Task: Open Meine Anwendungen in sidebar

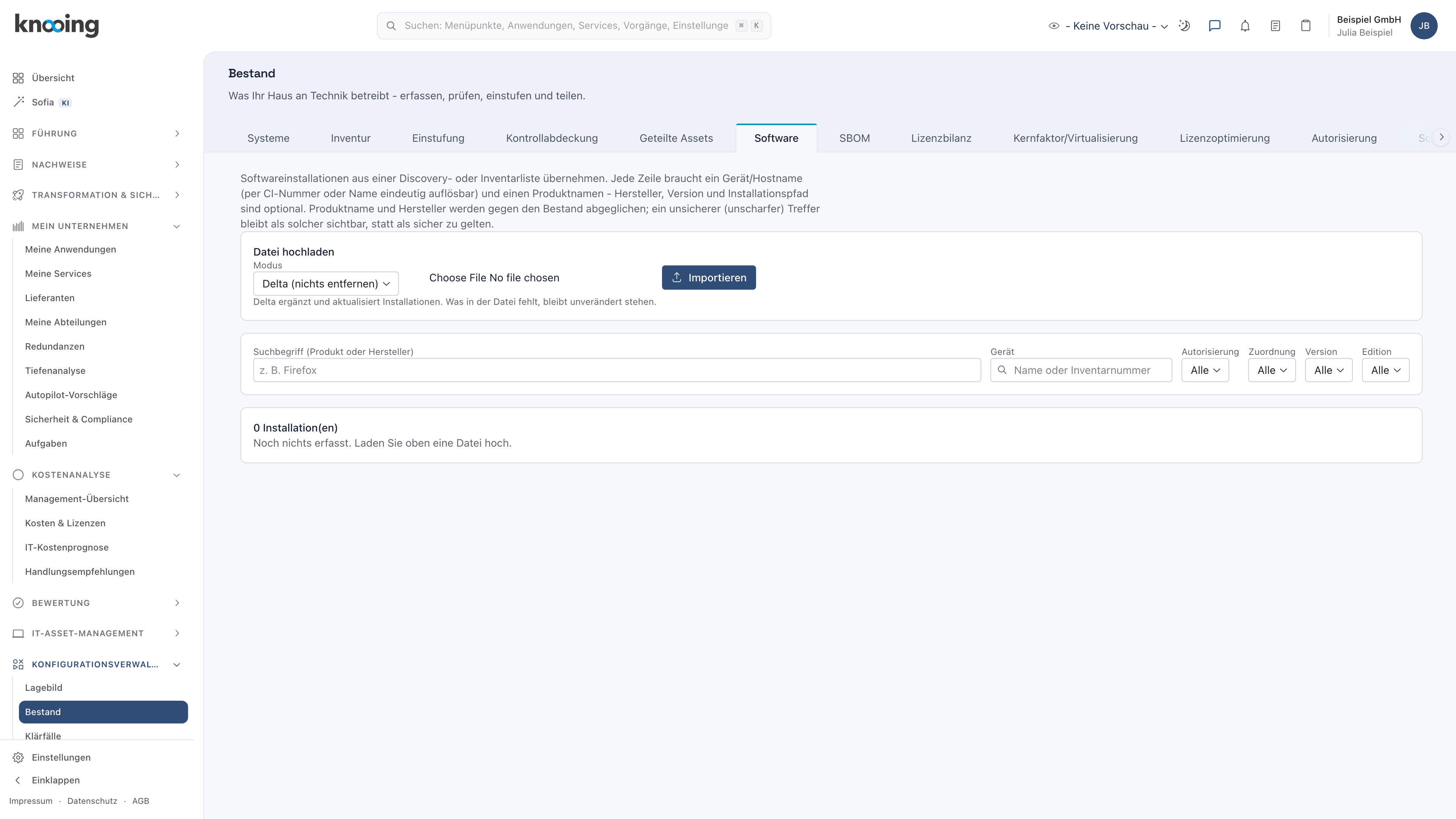Action: pos(71,249)
